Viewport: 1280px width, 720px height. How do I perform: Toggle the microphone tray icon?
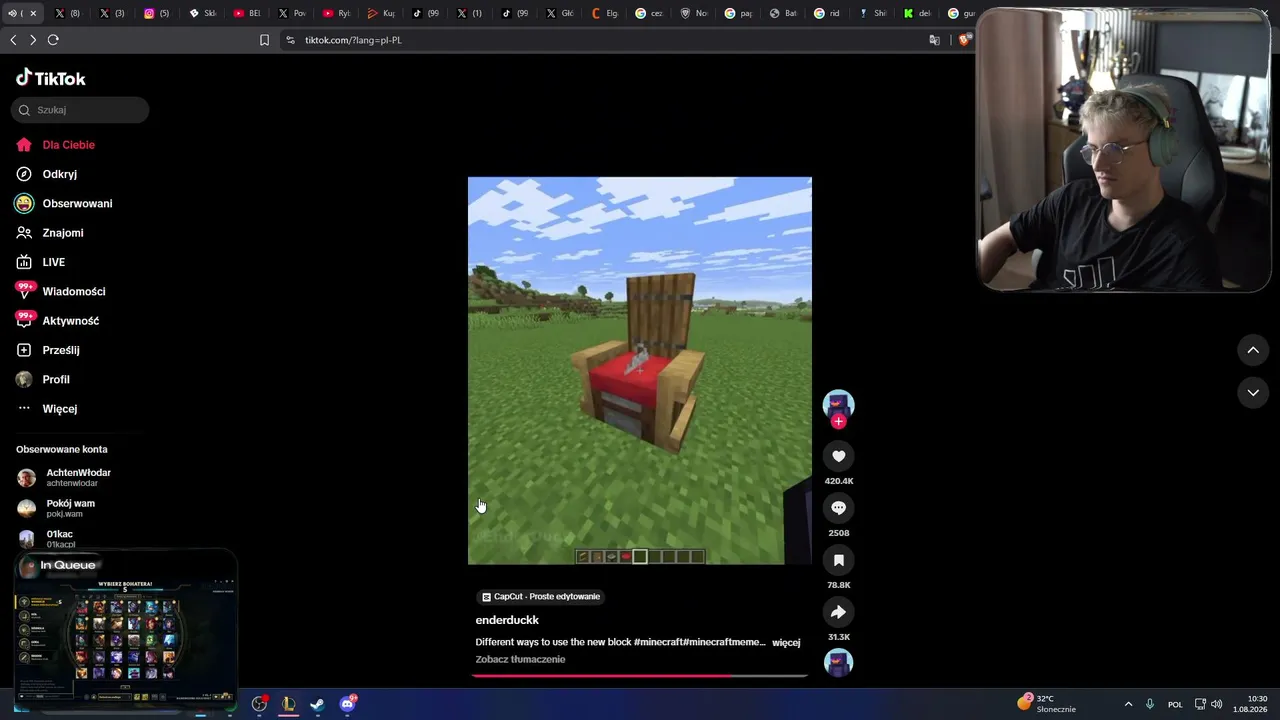[1150, 704]
